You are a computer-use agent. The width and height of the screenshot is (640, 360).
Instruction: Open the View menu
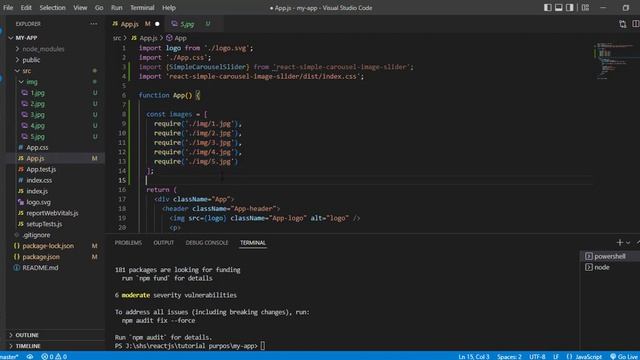(x=80, y=8)
